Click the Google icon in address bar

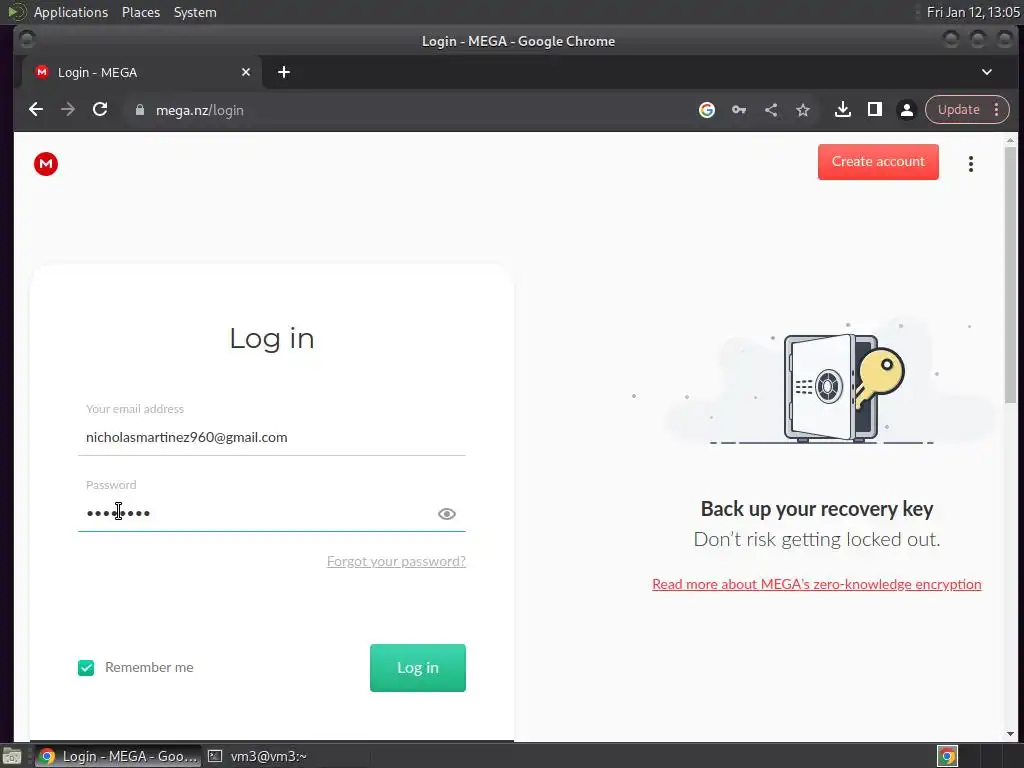[x=707, y=110]
